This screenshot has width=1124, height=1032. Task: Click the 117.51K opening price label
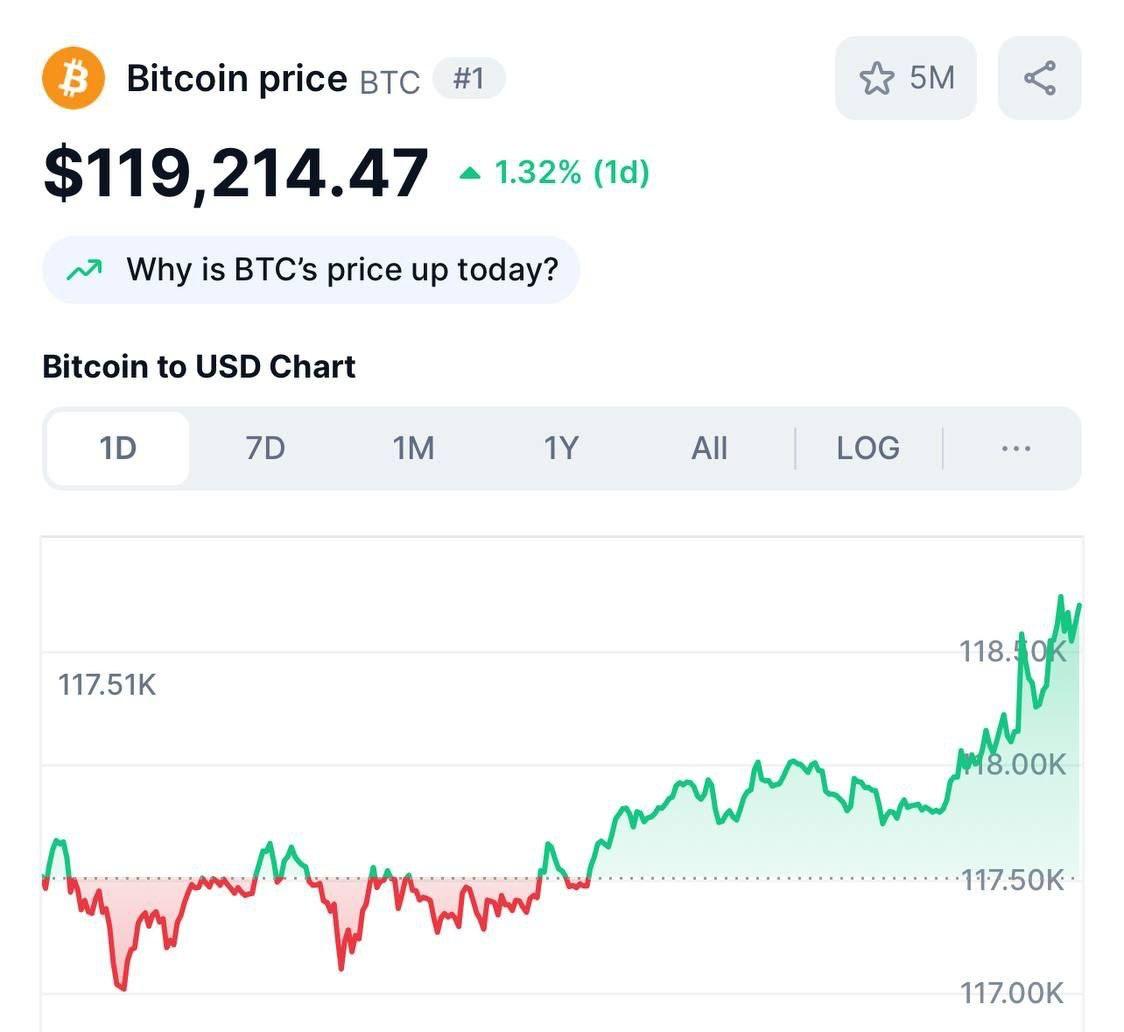(107, 686)
